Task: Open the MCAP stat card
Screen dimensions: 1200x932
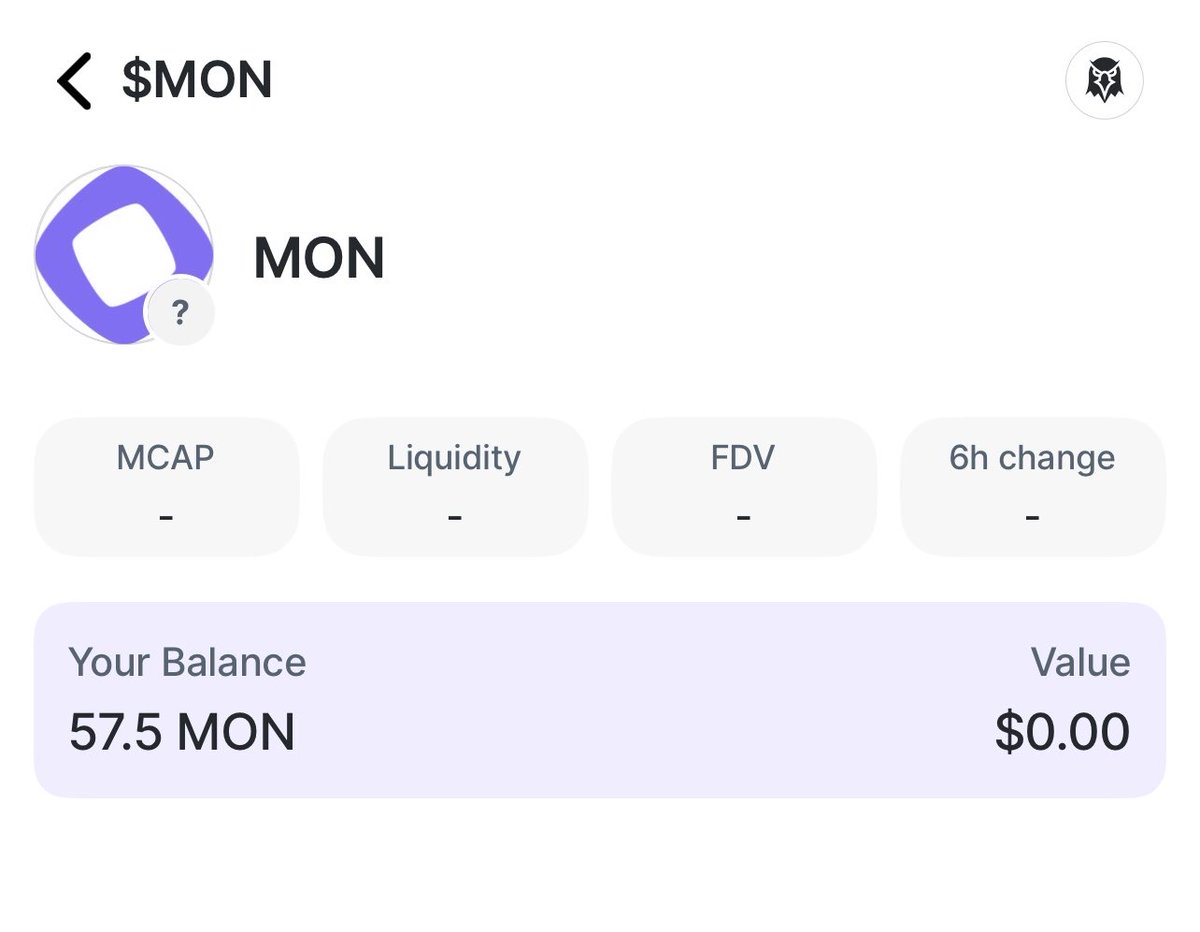Action: pos(166,486)
